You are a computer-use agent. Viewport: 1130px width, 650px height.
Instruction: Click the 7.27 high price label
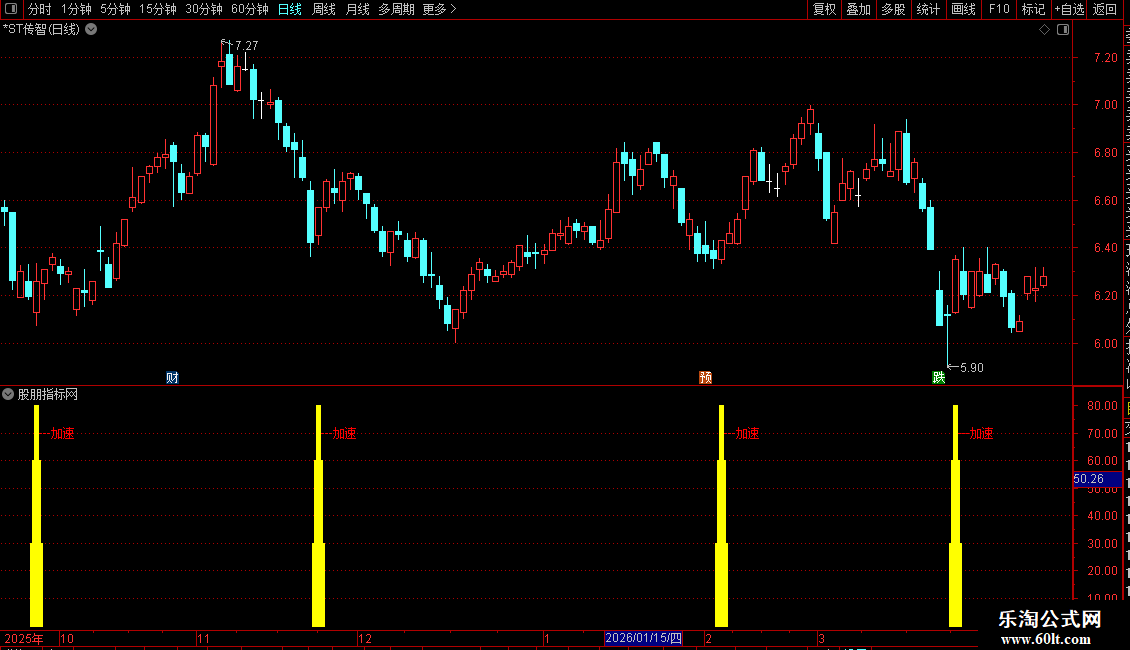[246, 45]
